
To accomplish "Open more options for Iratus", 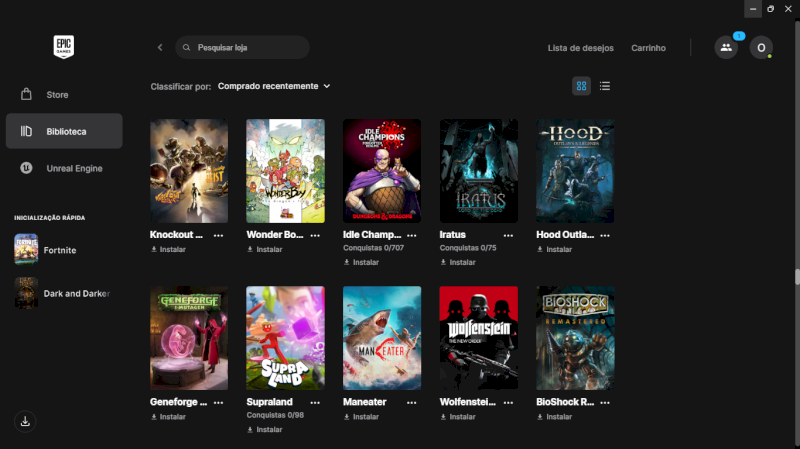I will pyautogui.click(x=508, y=235).
